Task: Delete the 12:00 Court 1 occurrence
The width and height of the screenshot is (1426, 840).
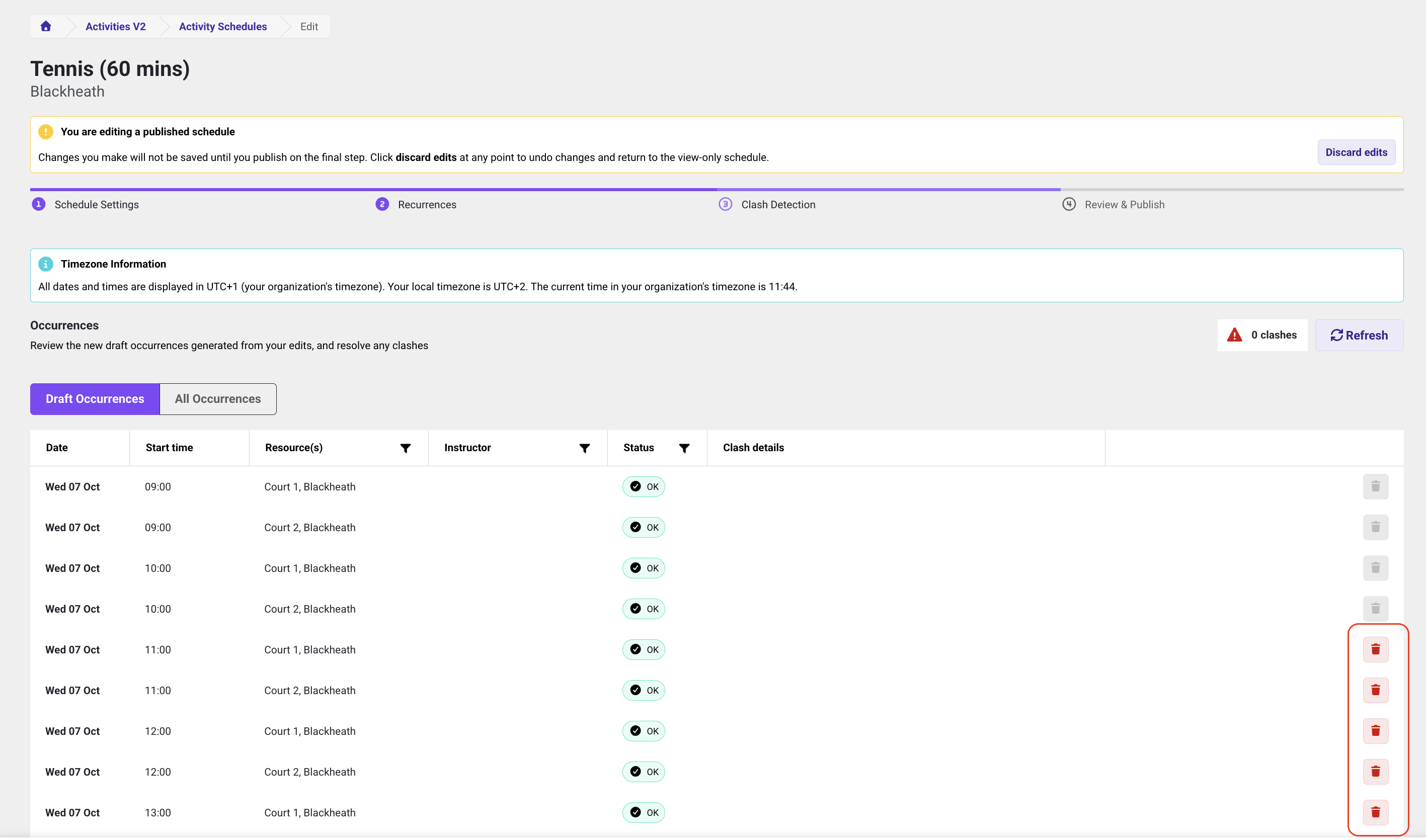Action: [1375, 731]
